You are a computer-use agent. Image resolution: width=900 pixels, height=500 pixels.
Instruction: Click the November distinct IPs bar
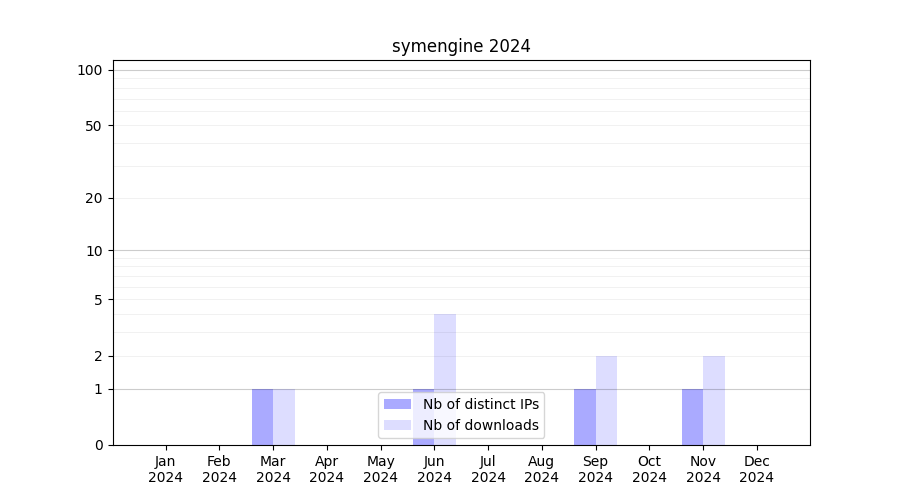coord(692,417)
